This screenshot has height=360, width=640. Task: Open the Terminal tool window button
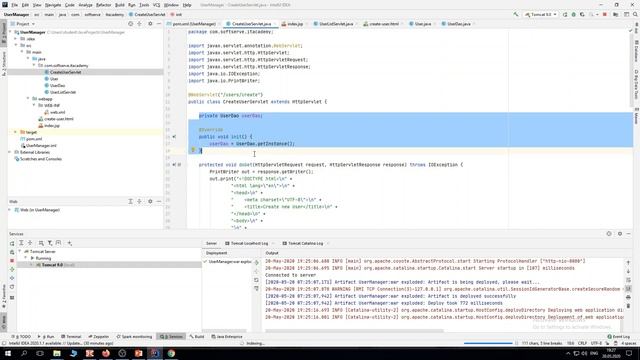[71, 337]
